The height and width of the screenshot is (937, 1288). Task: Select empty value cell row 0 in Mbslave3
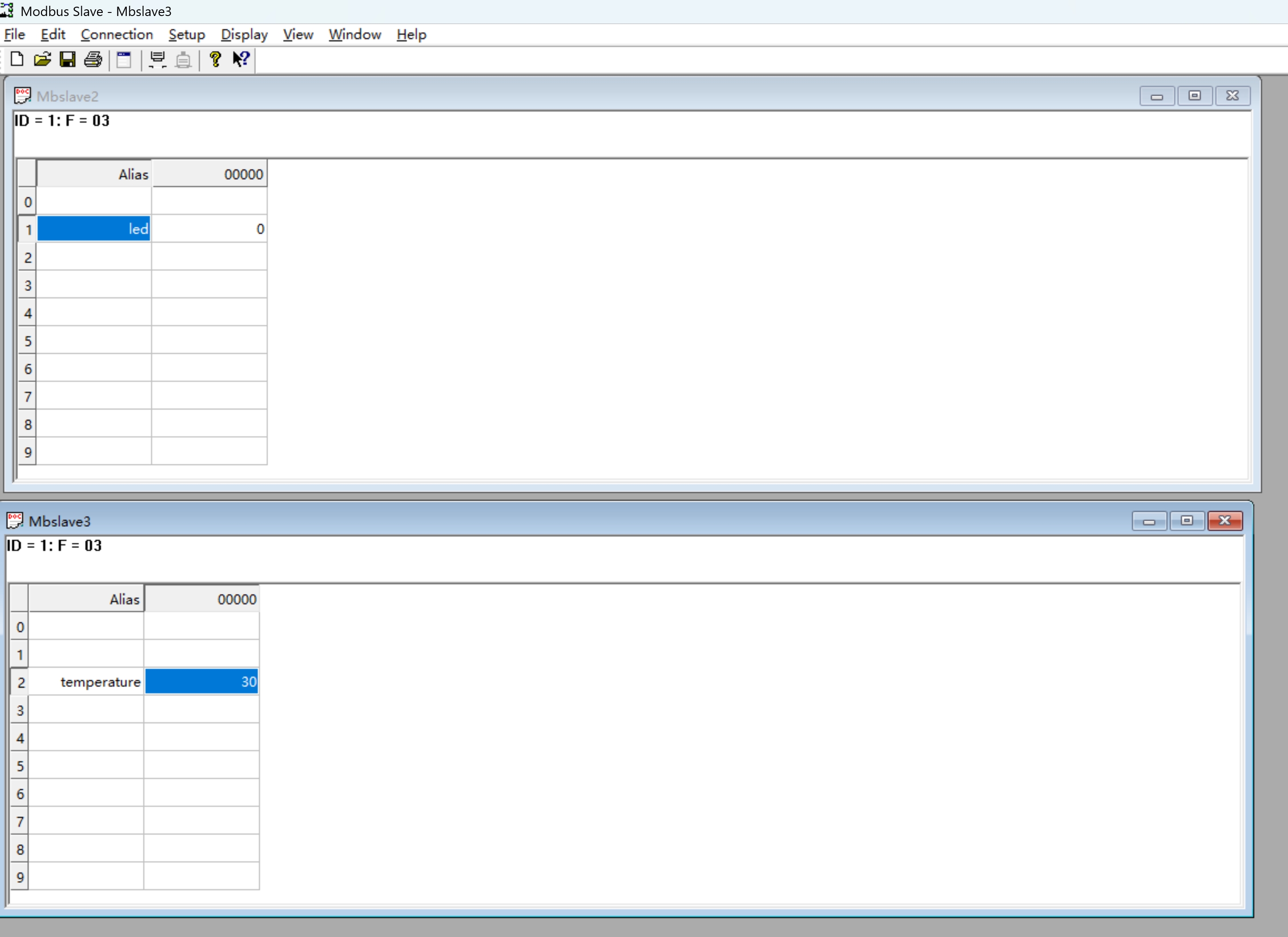[201, 626]
